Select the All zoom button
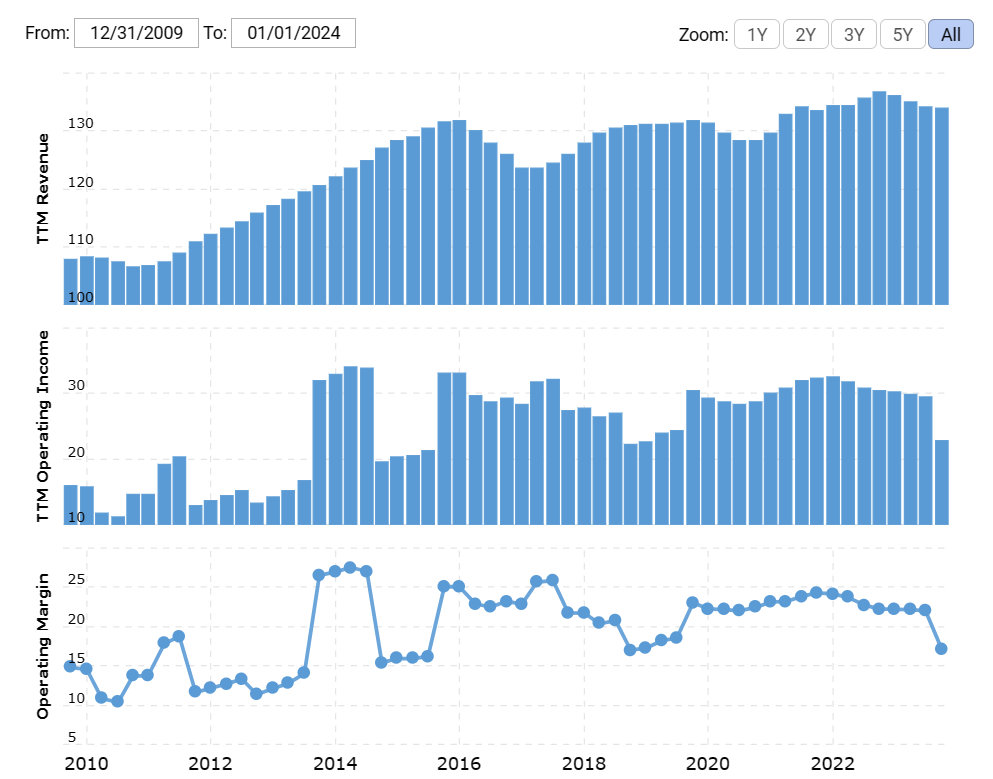 pyautogui.click(x=950, y=34)
